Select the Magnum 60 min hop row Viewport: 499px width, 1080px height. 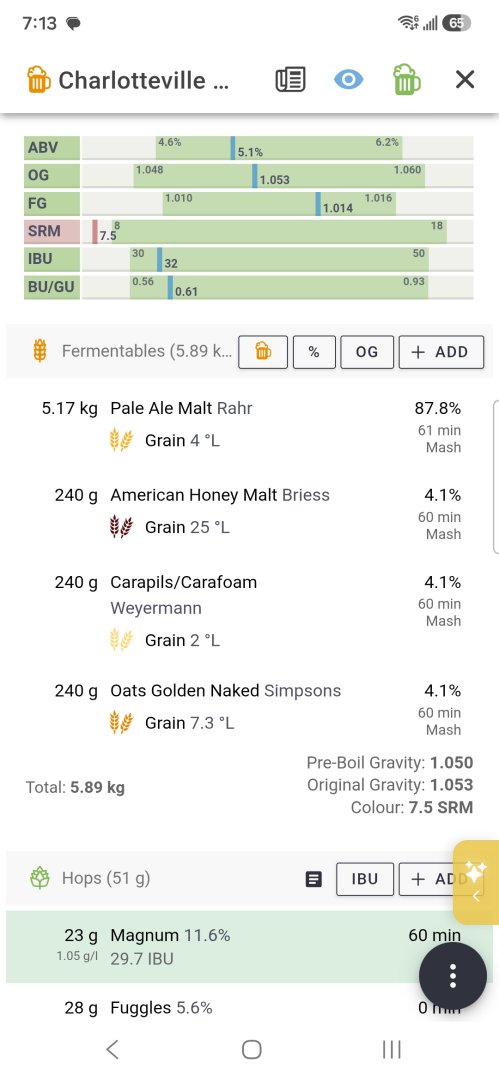(250, 946)
